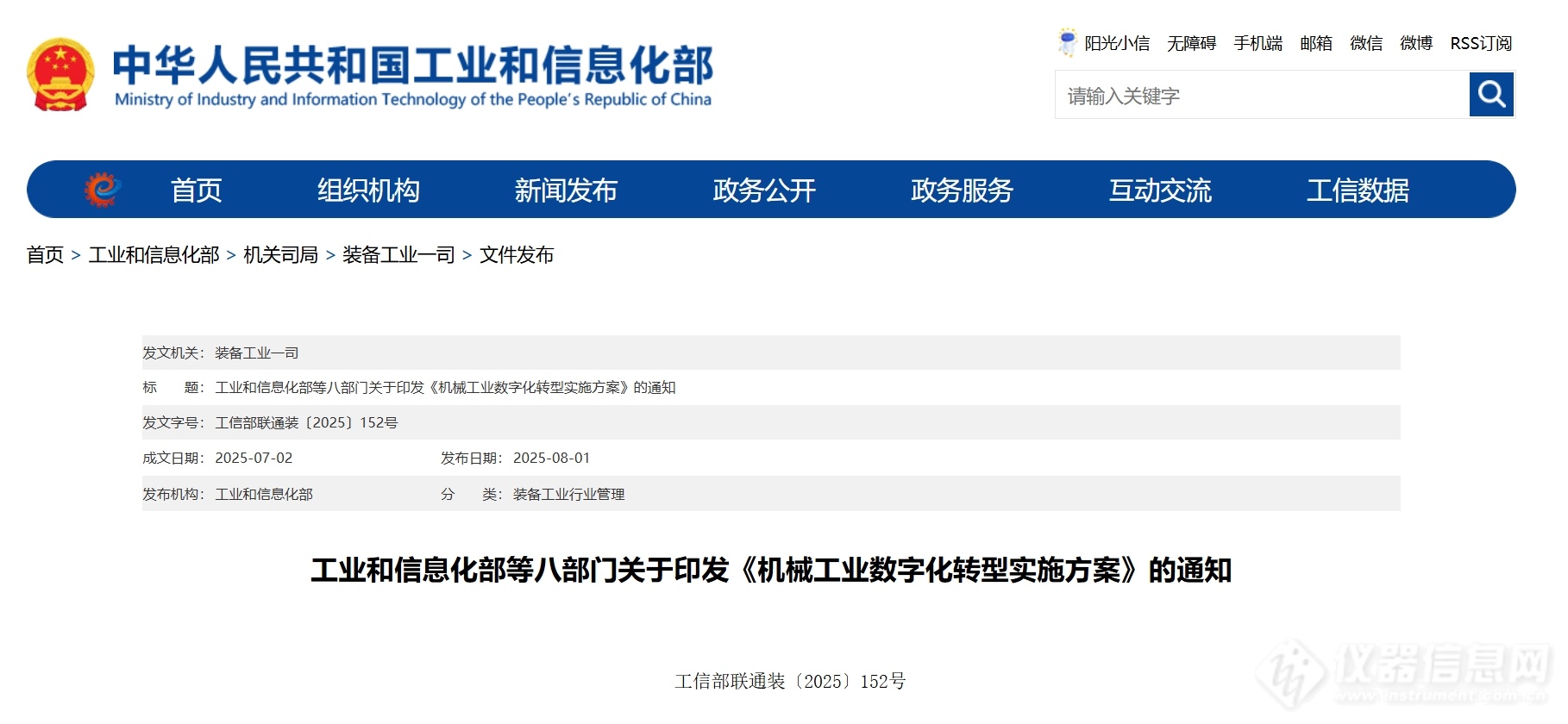Open the 组织机构 menu
Image resolution: width=1568 pixels, height=724 pixels.
[368, 190]
